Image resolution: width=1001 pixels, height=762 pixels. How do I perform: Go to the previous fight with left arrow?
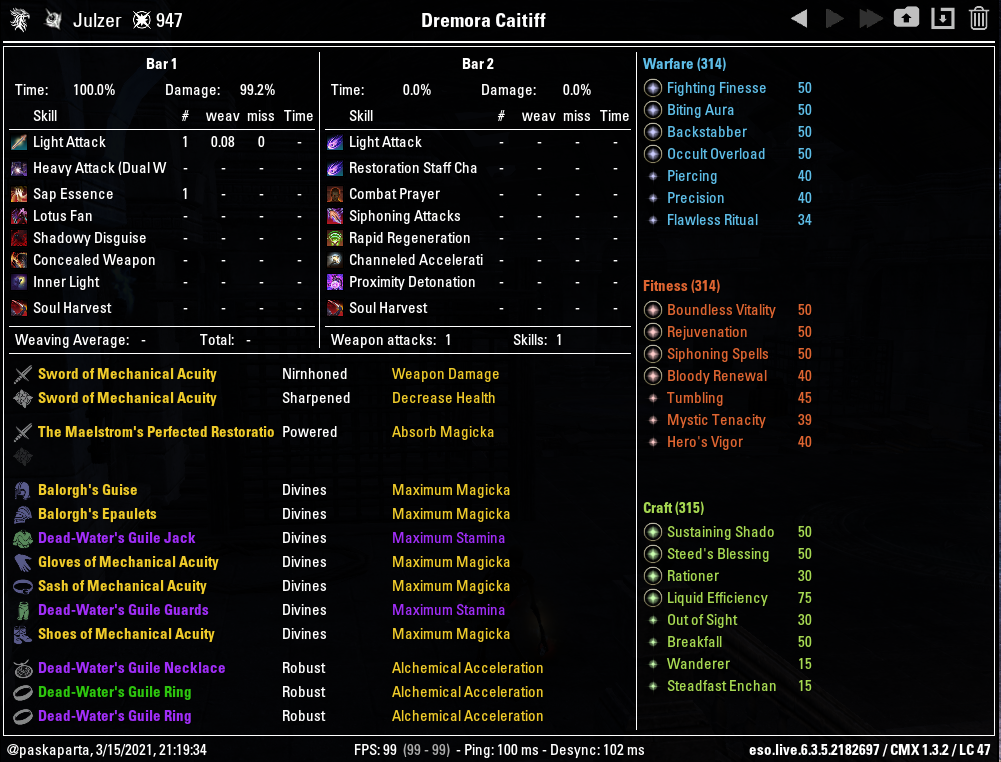(x=799, y=19)
